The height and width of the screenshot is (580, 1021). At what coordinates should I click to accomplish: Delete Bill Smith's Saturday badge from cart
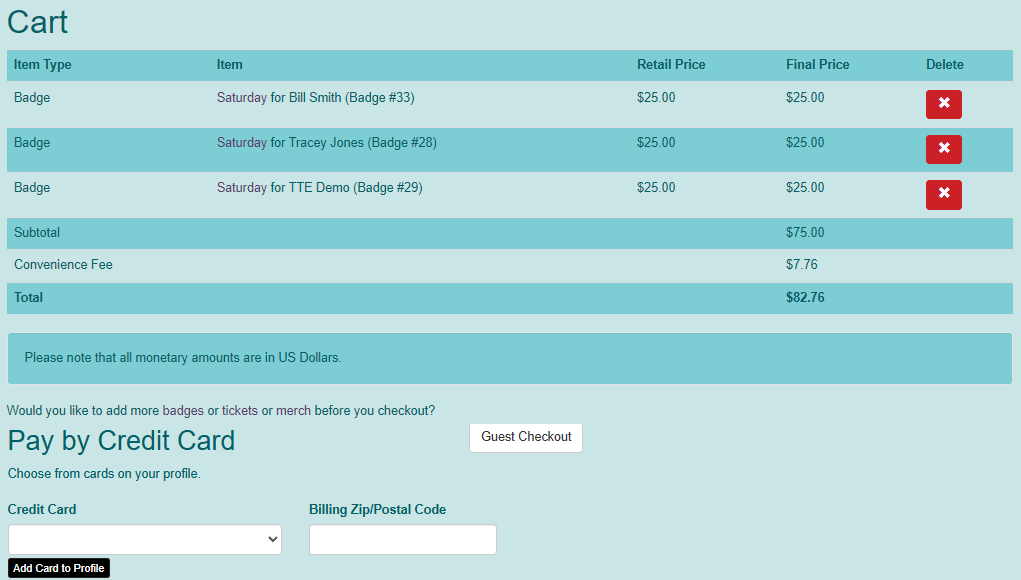pyautogui.click(x=943, y=104)
